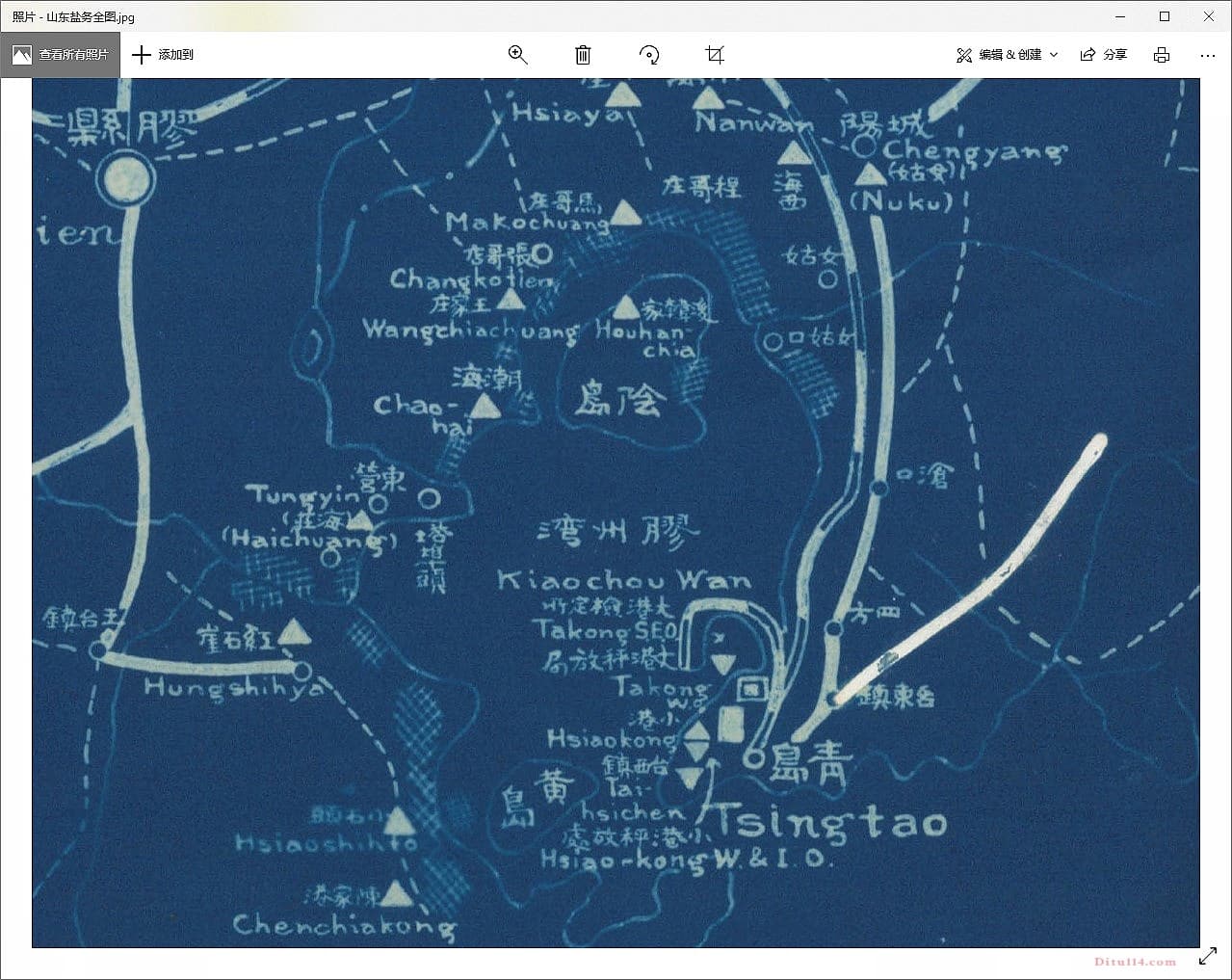The image size is (1232, 980).
Task: Click the Tsingtao label on the map
Action: point(830,822)
